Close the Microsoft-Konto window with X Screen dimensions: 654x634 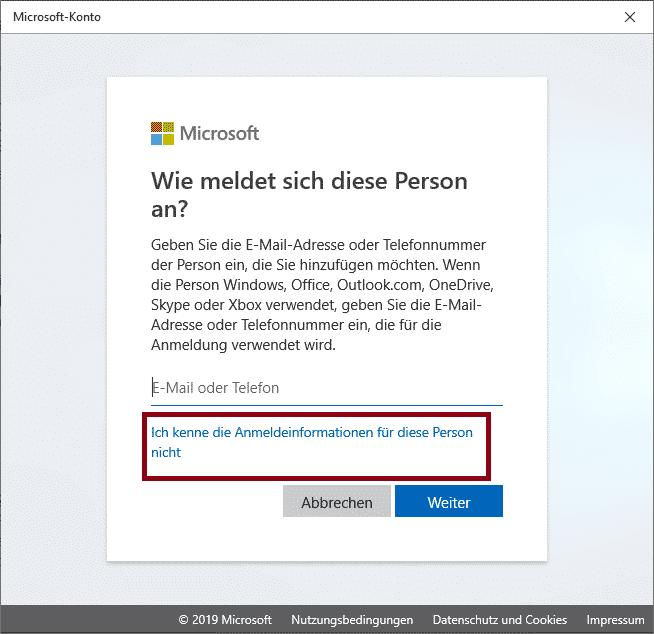(630, 17)
